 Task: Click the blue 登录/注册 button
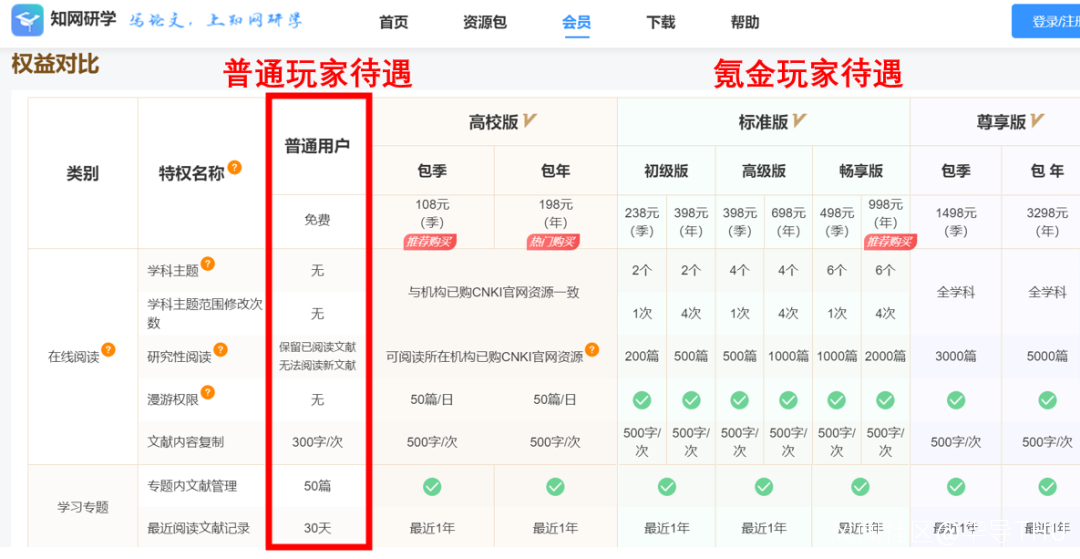click(1046, 21)
